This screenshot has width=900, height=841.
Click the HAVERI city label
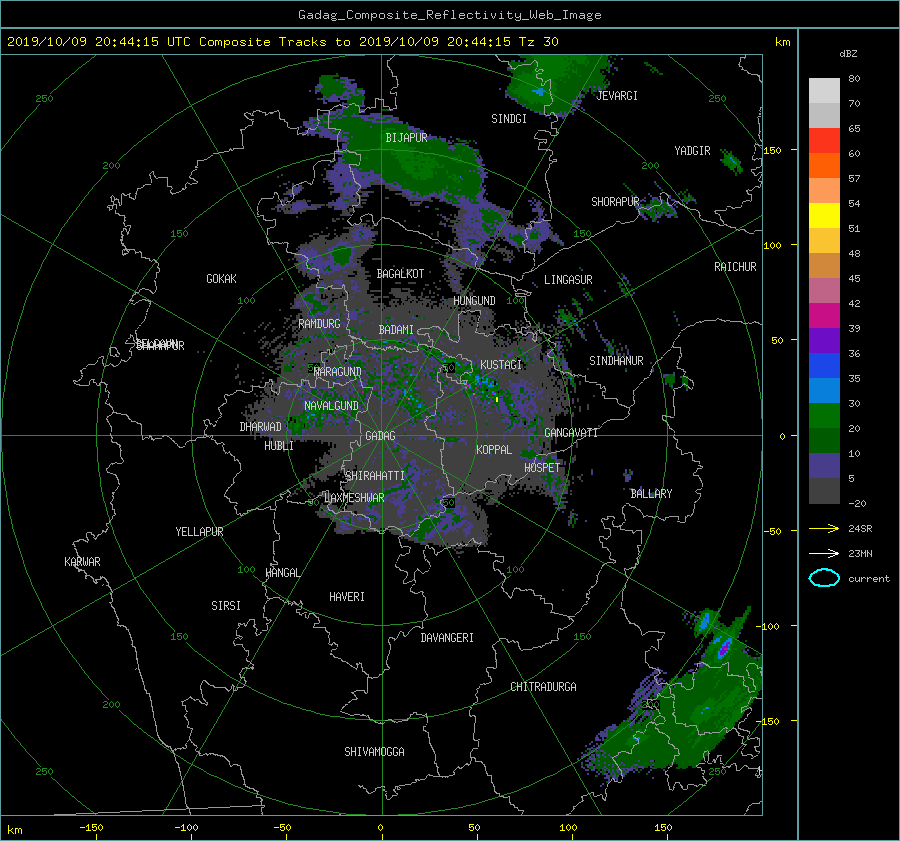347,597
